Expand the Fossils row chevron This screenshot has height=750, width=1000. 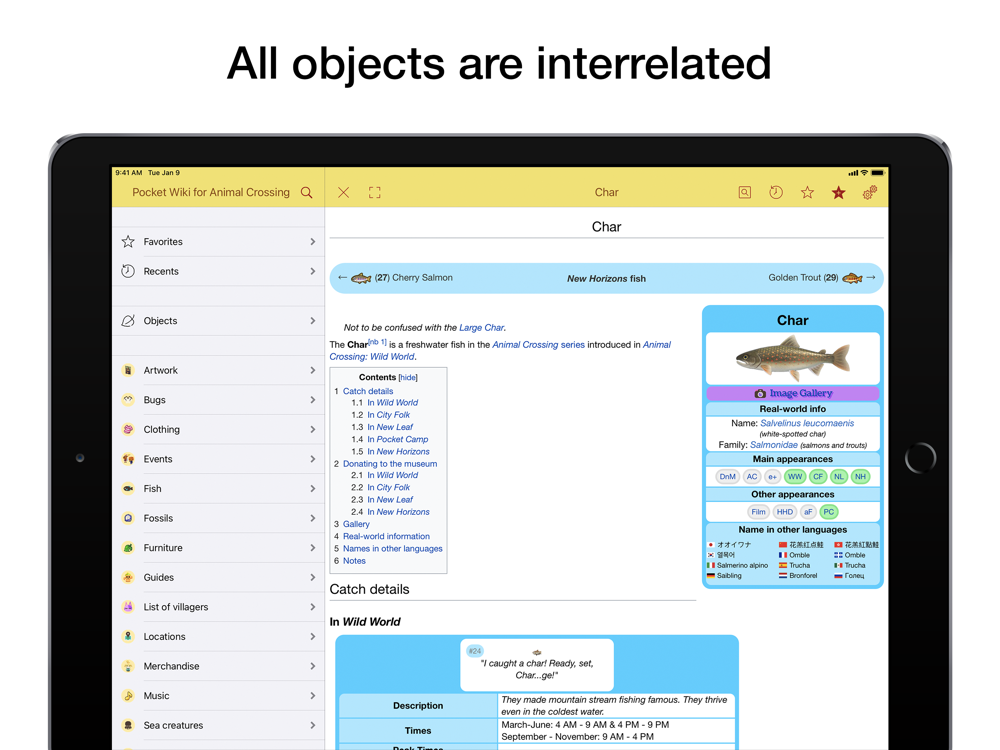[x=312, y=518]
